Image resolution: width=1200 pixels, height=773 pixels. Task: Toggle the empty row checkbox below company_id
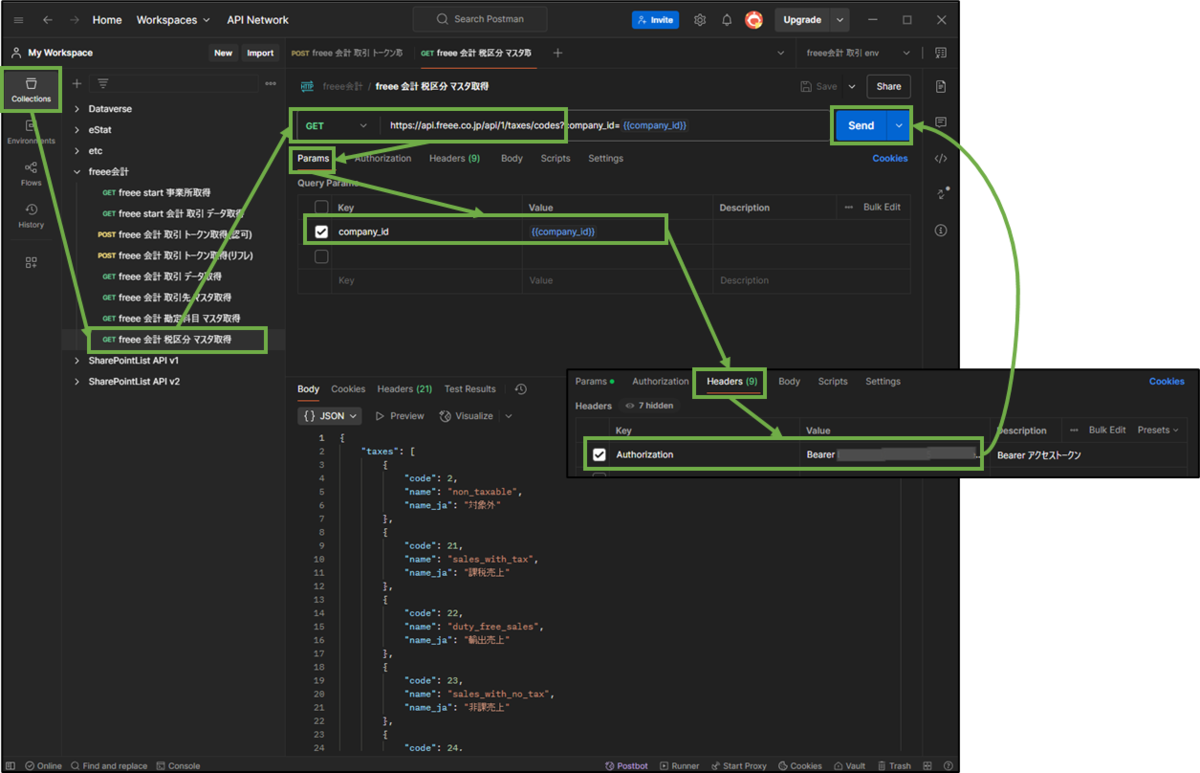click(x=321, y=257)
